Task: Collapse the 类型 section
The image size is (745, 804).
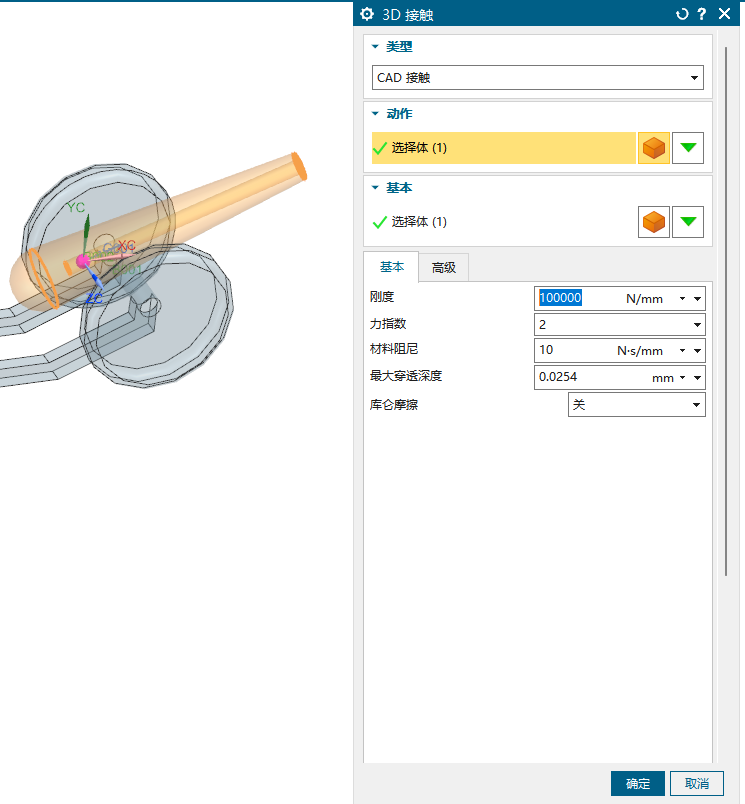Action: [376, 47]
